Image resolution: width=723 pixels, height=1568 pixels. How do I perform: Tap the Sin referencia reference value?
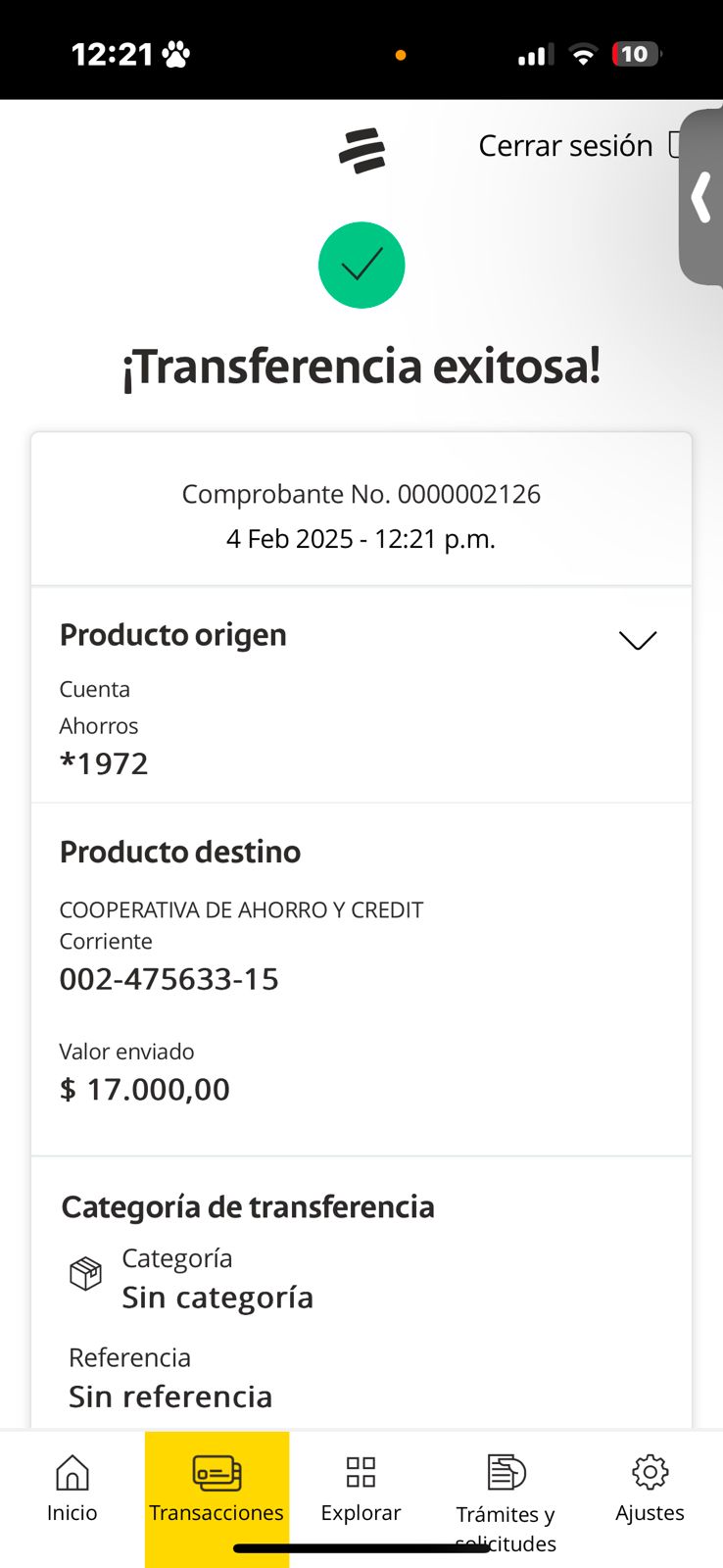[x=170, y=1396]
